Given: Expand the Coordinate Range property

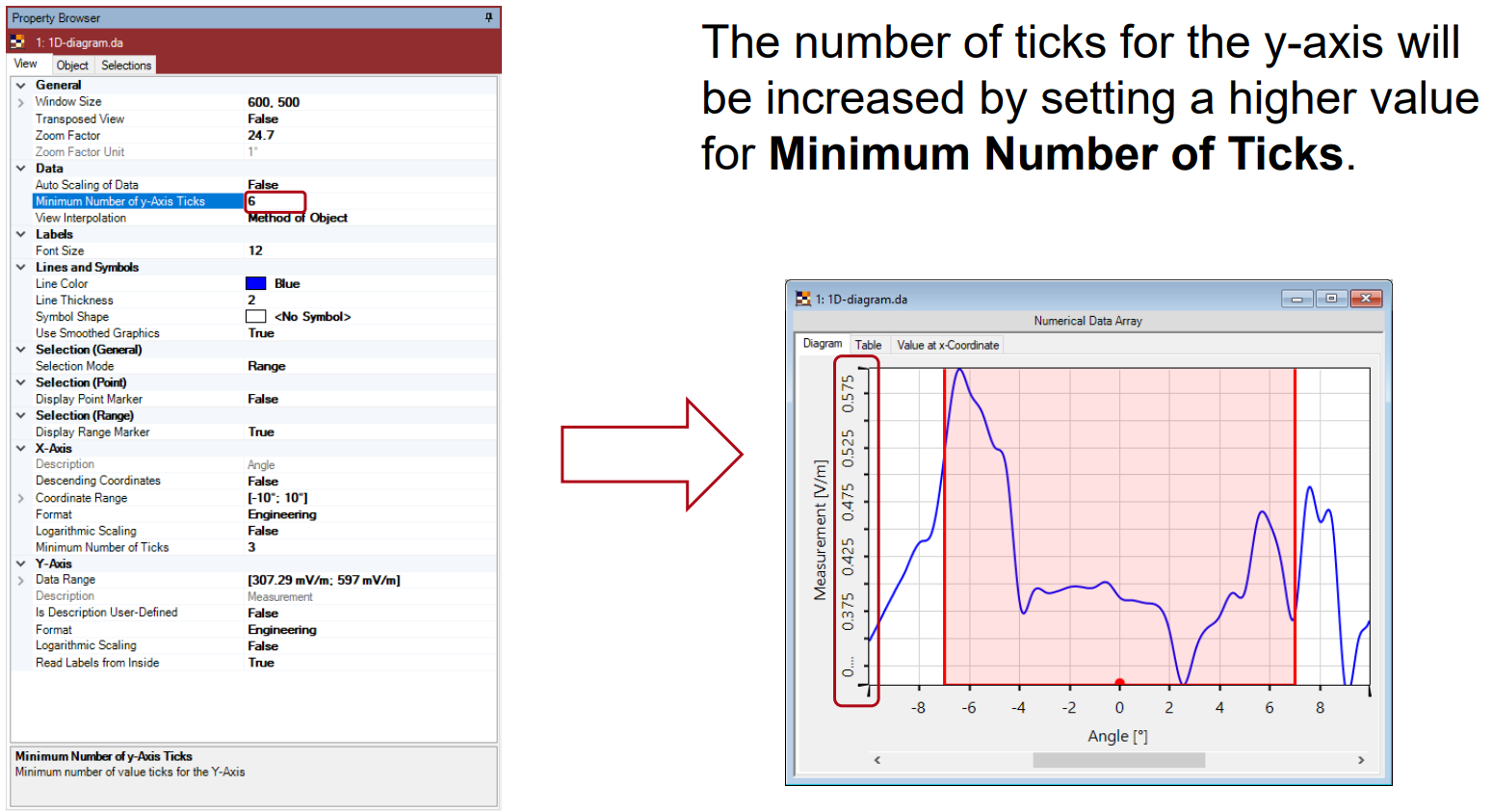Looking at the screenshot, I should pos(20,498).
